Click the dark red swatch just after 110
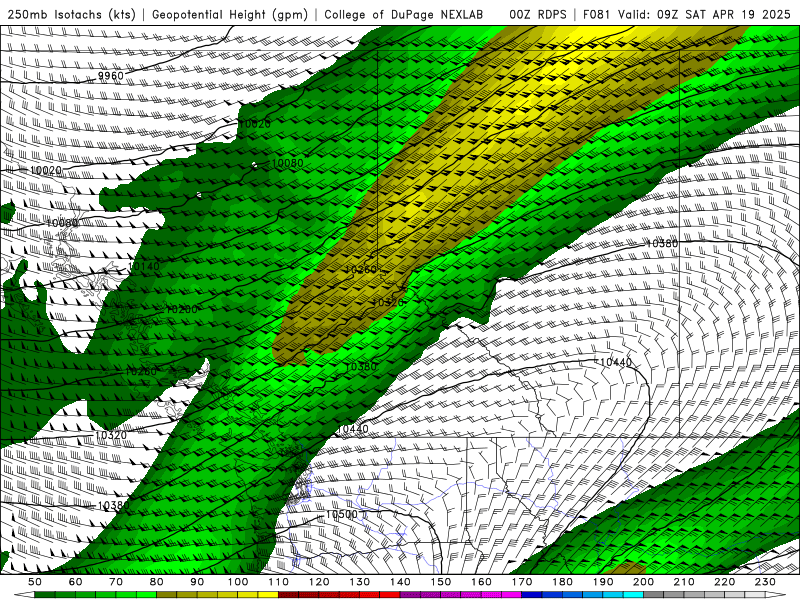The width and height of the screenshot is (800, 600). [289, 595]
